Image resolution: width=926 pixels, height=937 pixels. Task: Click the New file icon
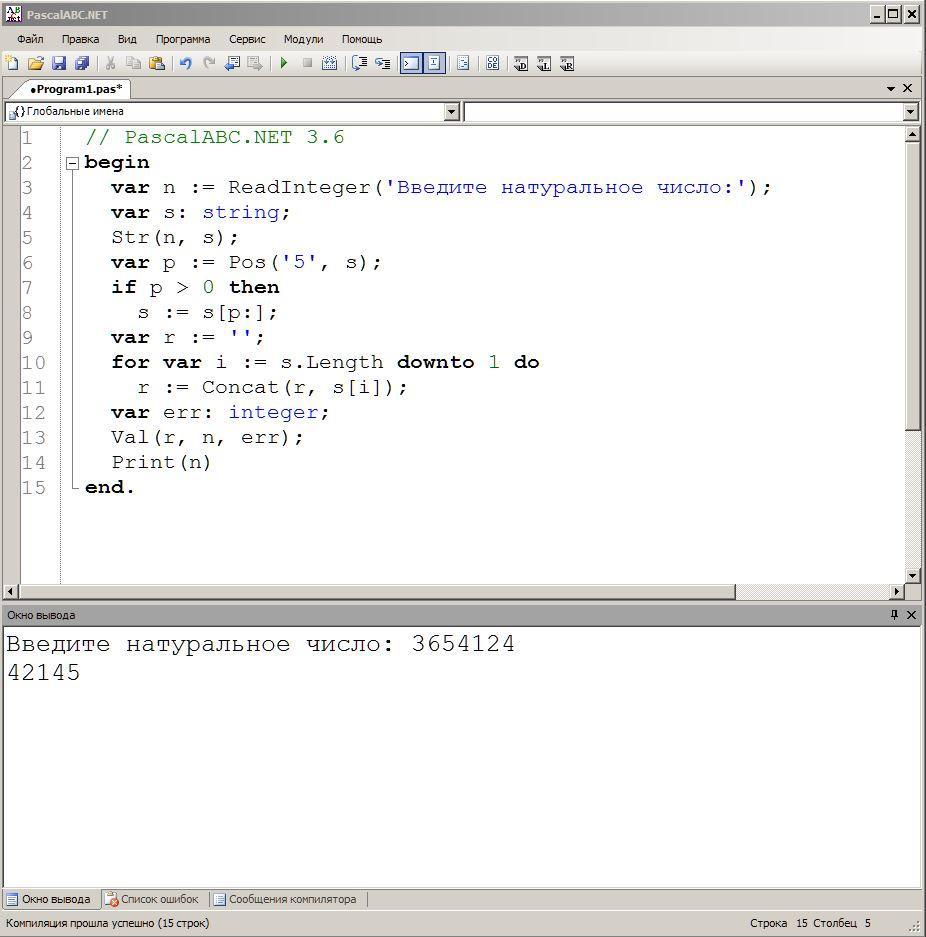(x=12, y=63)
